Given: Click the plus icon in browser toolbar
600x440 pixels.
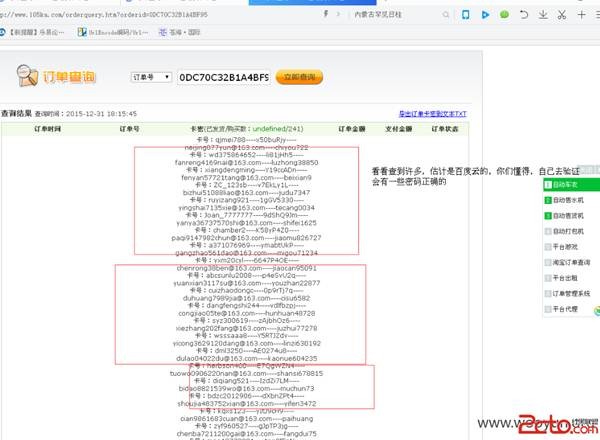Looking at the screenshot, I should [582, 15].
